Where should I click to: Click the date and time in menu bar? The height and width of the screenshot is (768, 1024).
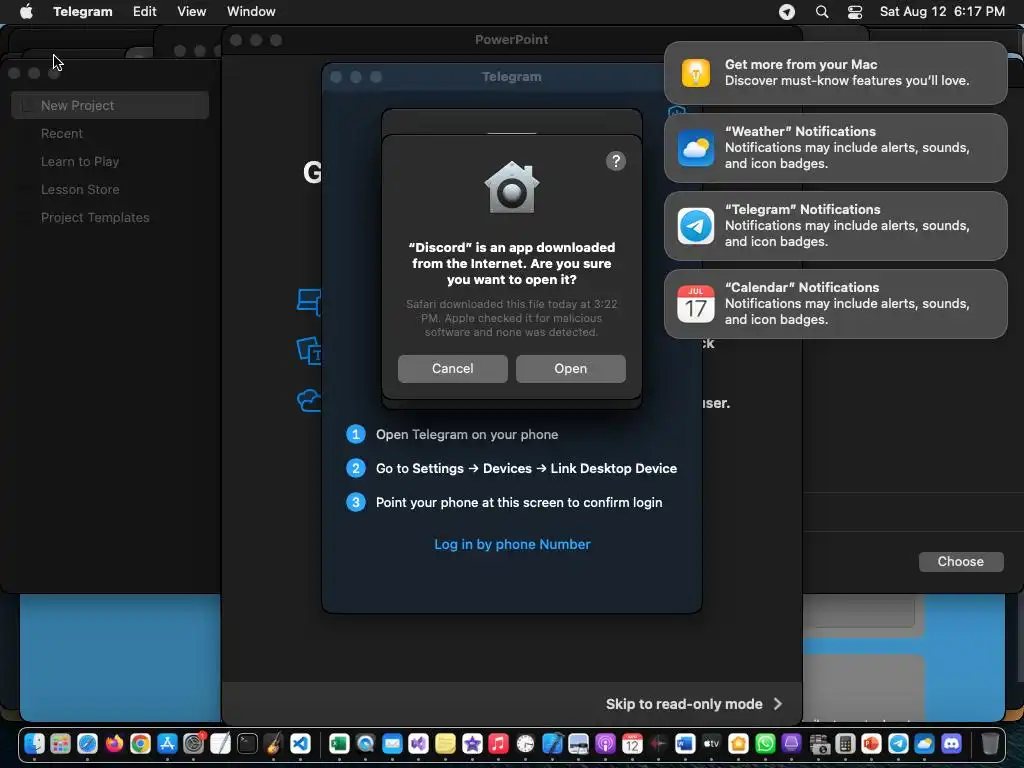coord(942,11)
